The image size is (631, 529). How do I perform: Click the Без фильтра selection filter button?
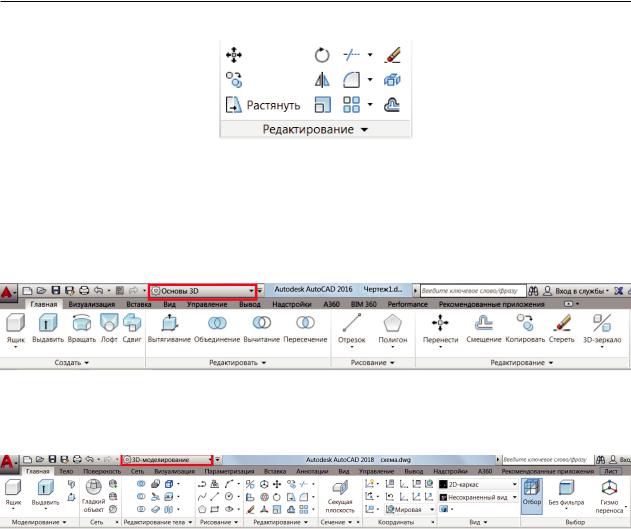point(566,496)
